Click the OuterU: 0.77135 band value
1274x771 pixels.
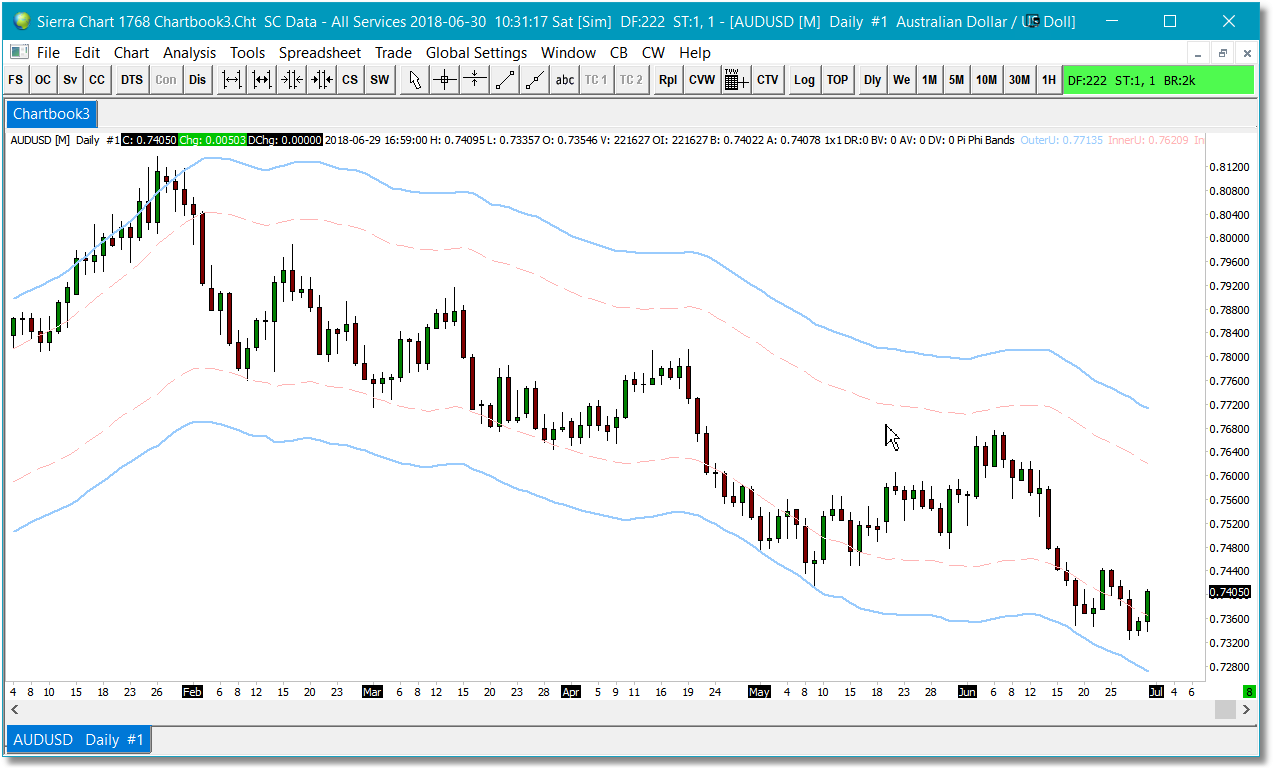pos(1061,140)
